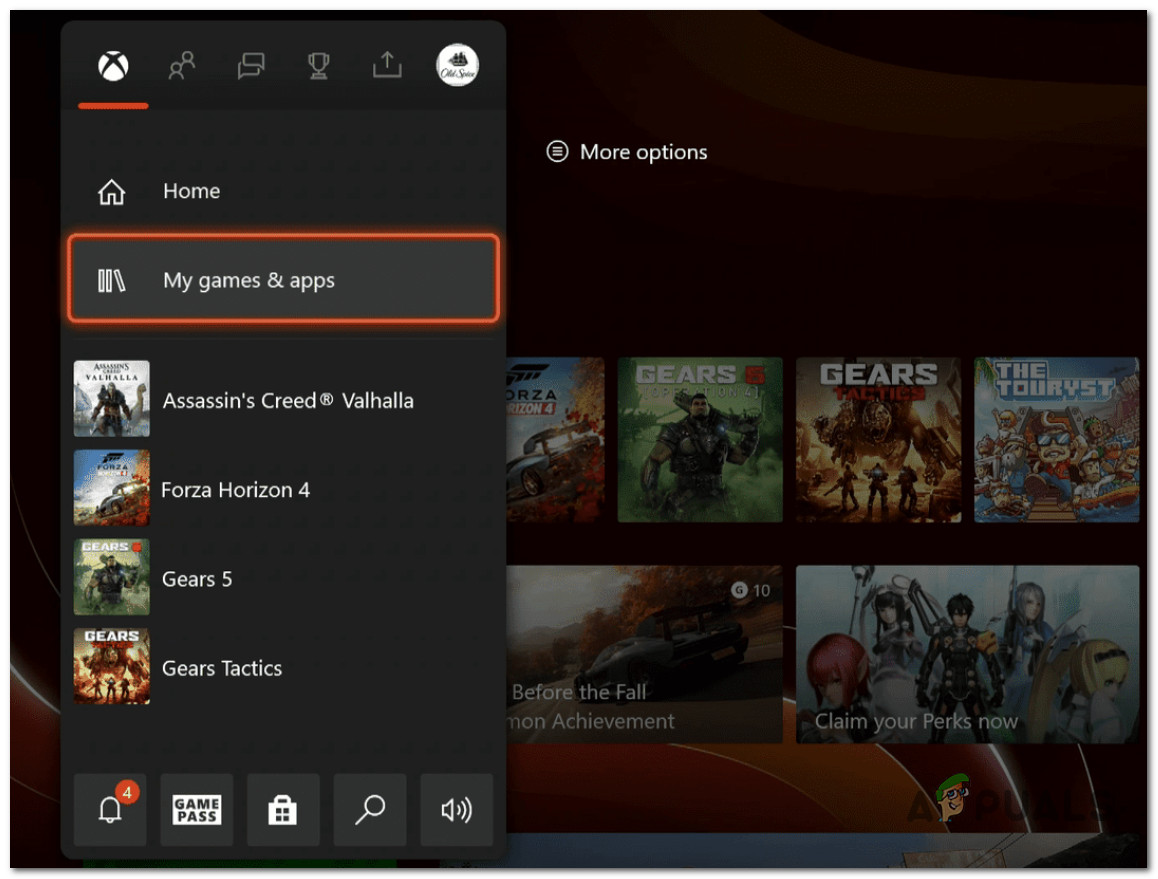1158x879 pixels.
Task: Select the Xbox logo guide tab
Action: (x=113, y=66)
